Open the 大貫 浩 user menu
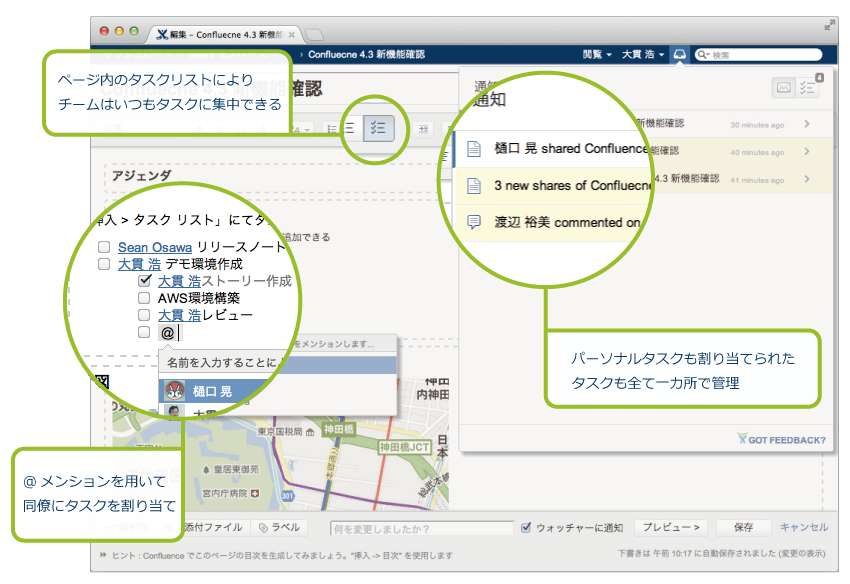 643,54
